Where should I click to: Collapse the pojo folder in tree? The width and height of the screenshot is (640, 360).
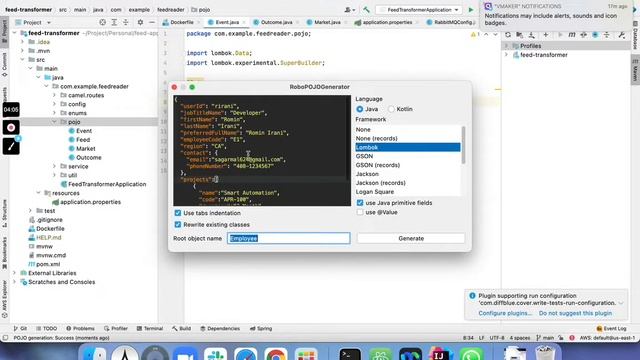54,122
